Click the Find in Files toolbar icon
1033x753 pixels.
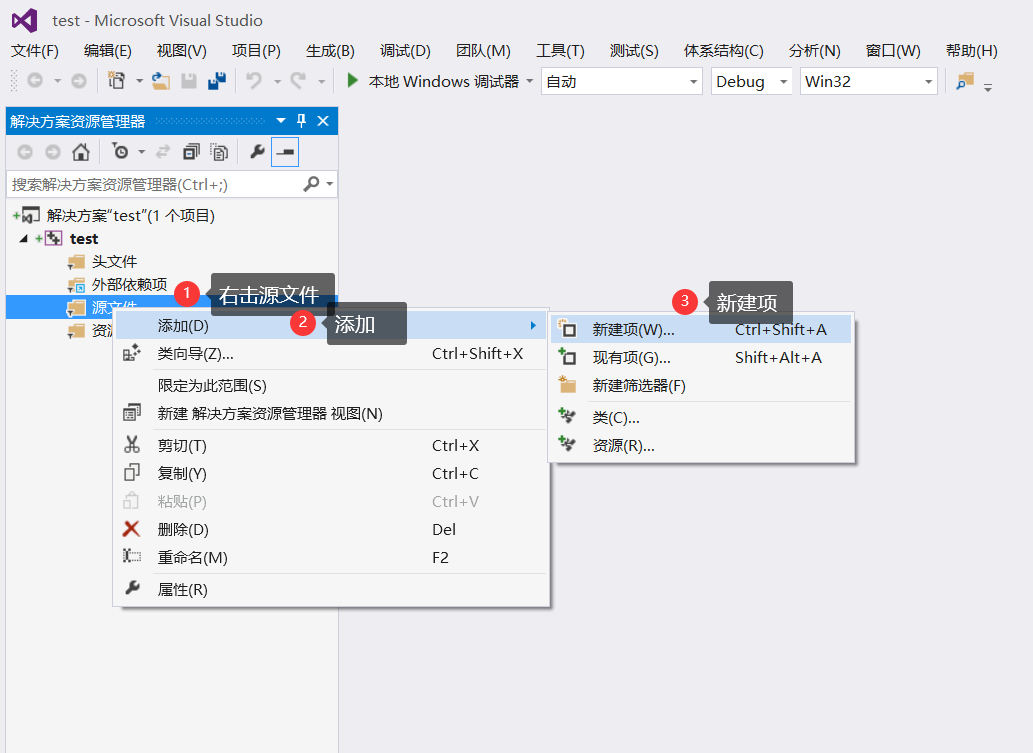(964, 81)
